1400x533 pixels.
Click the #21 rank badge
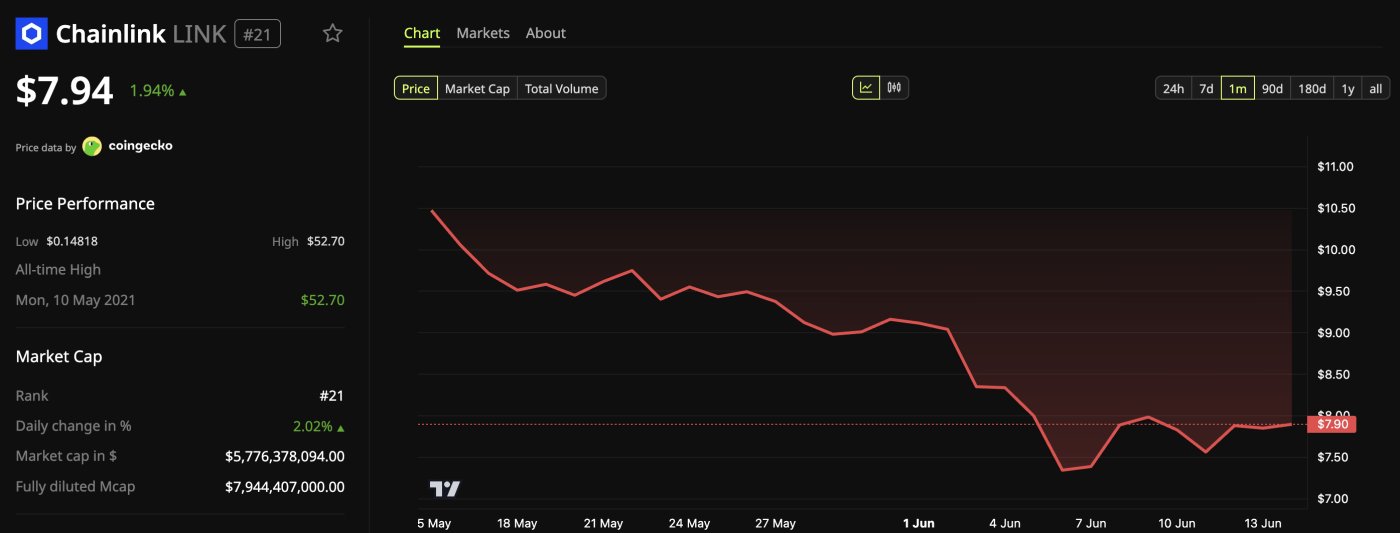(x=257, y=34)
